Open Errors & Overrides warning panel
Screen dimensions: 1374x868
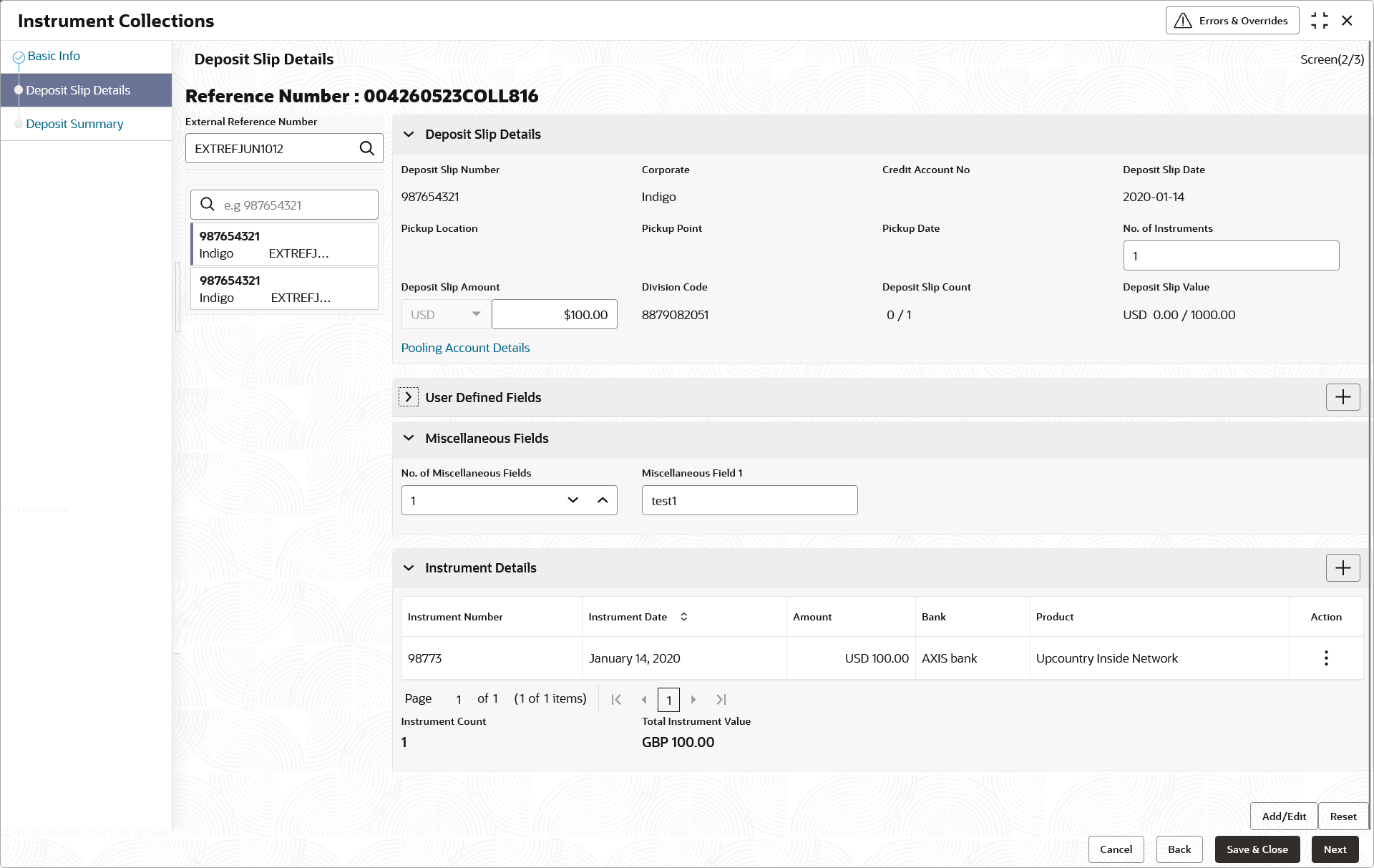(1232, 21)
